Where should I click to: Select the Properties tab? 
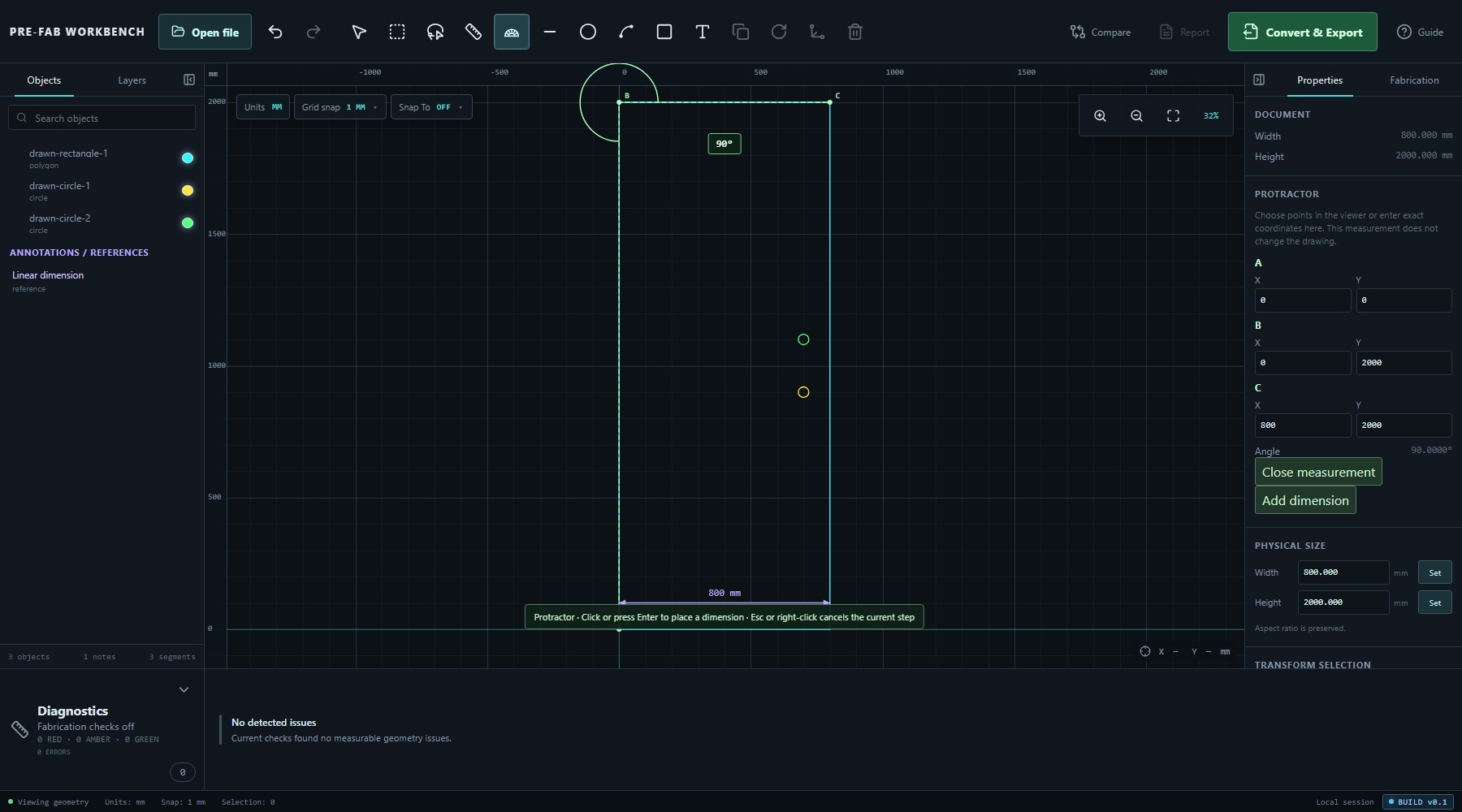tap(1320, 80)
